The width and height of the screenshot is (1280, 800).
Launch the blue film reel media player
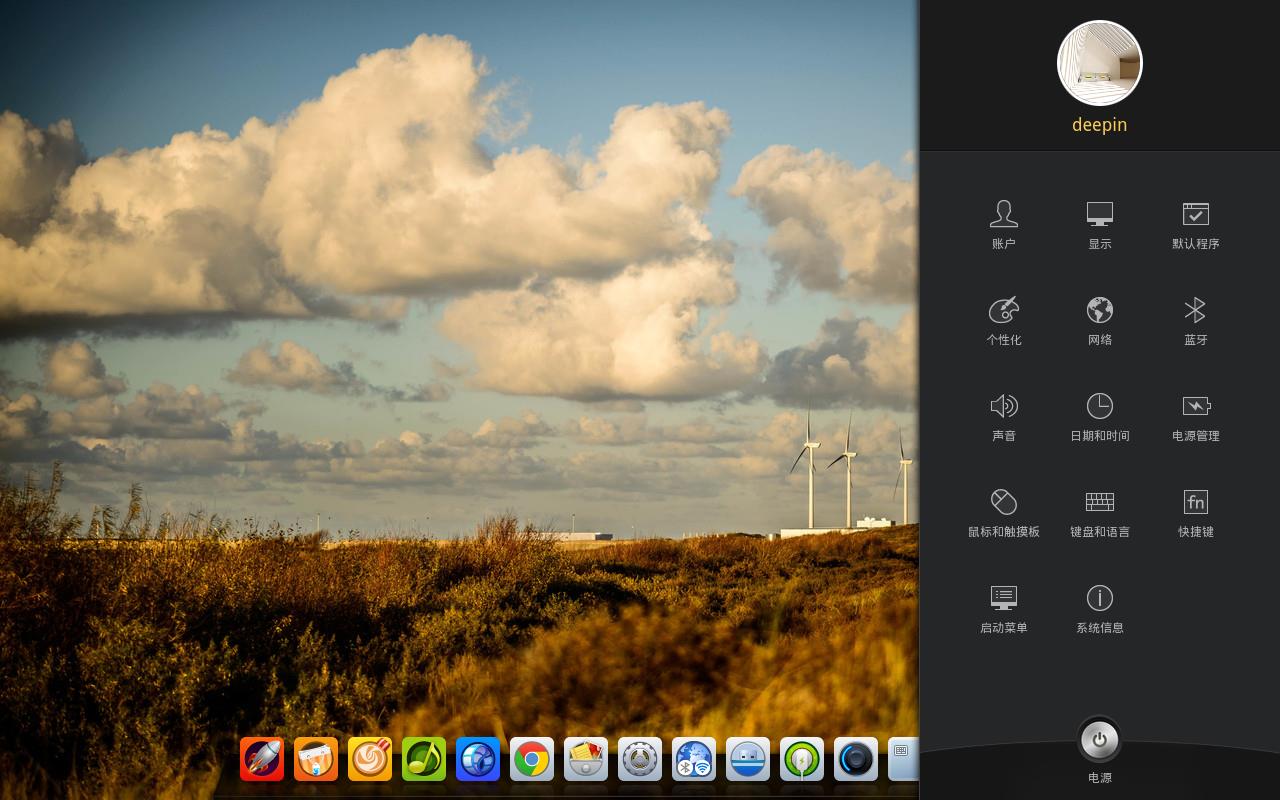point(478,760)
